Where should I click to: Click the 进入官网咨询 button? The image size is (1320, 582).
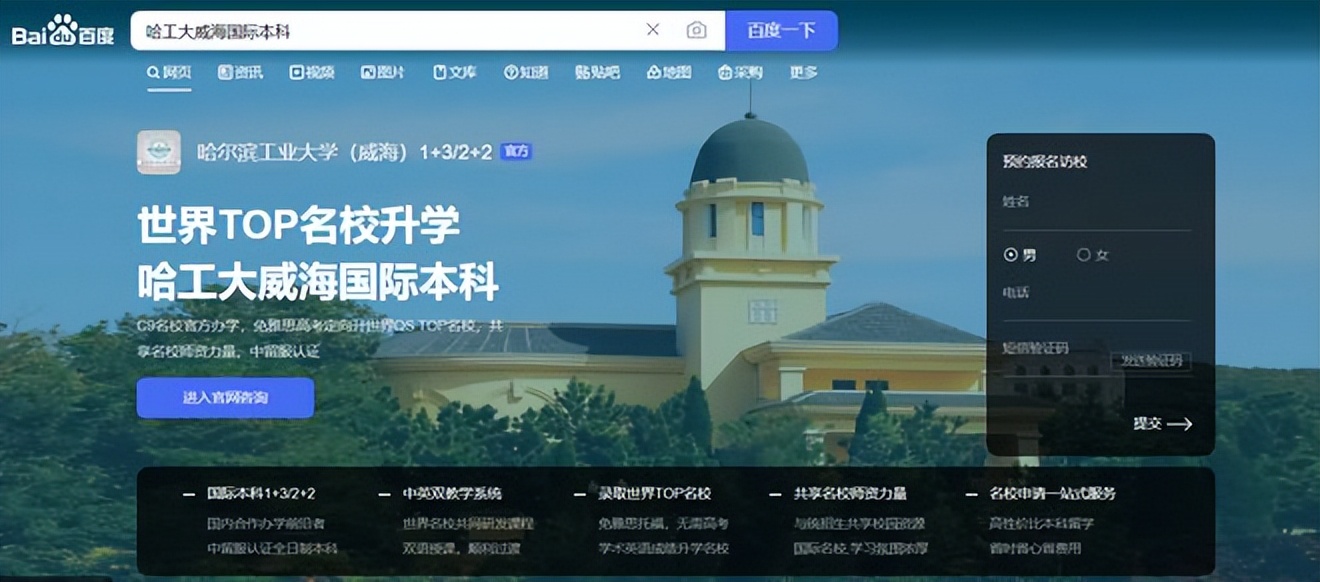click(225, 398)
